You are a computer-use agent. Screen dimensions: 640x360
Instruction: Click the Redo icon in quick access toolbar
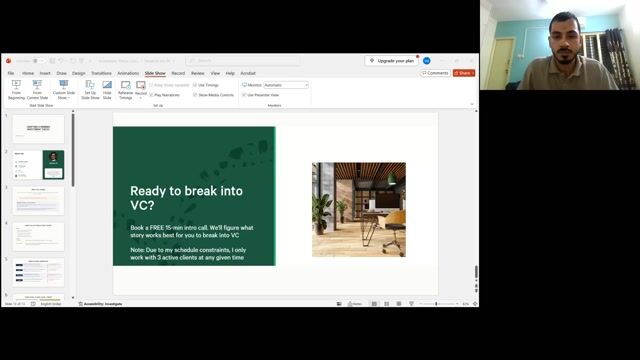pyautogui.click(x=73, y=61)
